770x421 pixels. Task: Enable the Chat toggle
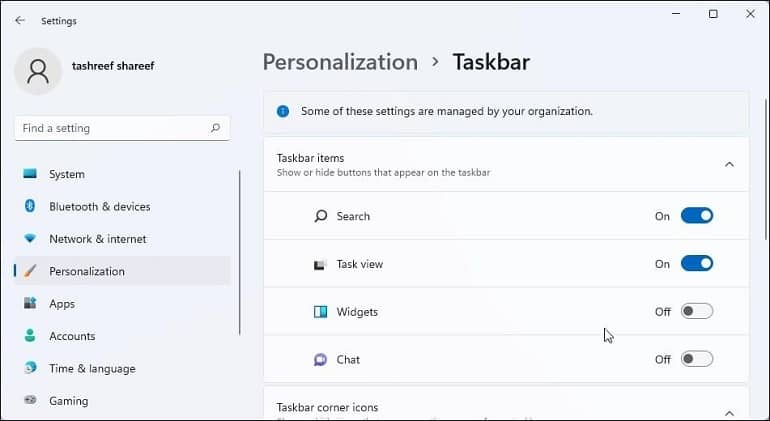[x=696, y=359]
